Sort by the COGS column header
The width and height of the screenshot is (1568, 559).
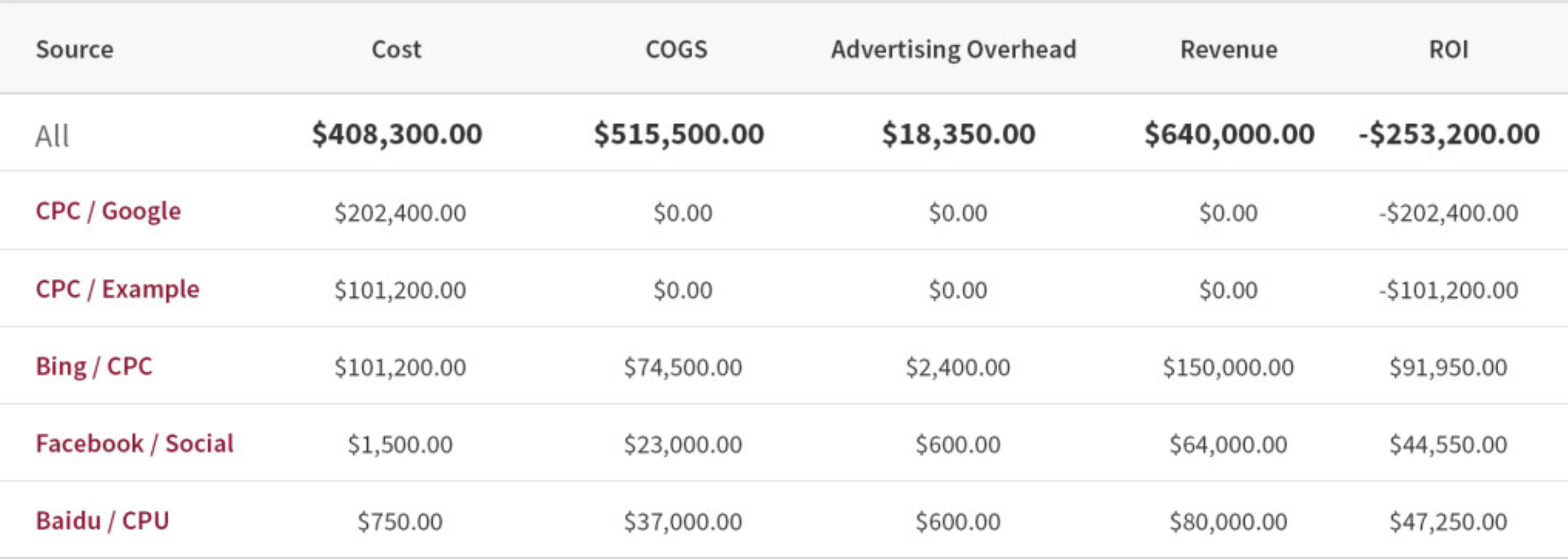coord(676,49)
